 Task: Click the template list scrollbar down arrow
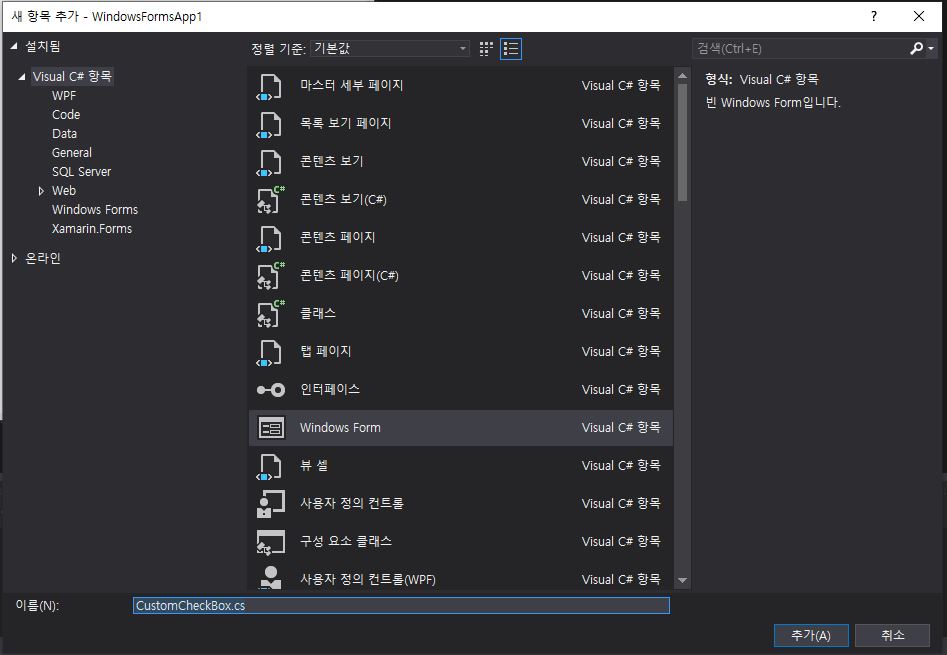click(x=682, y=580)
